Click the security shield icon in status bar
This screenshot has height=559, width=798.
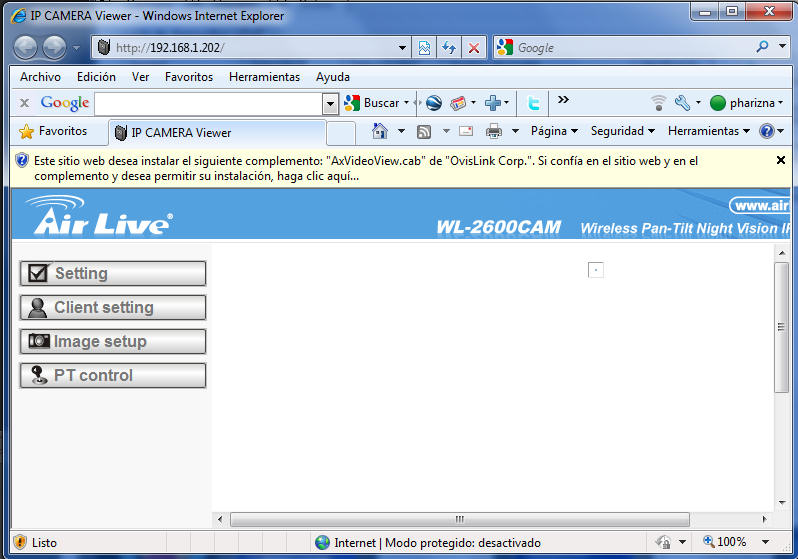[x=19, y=542]
